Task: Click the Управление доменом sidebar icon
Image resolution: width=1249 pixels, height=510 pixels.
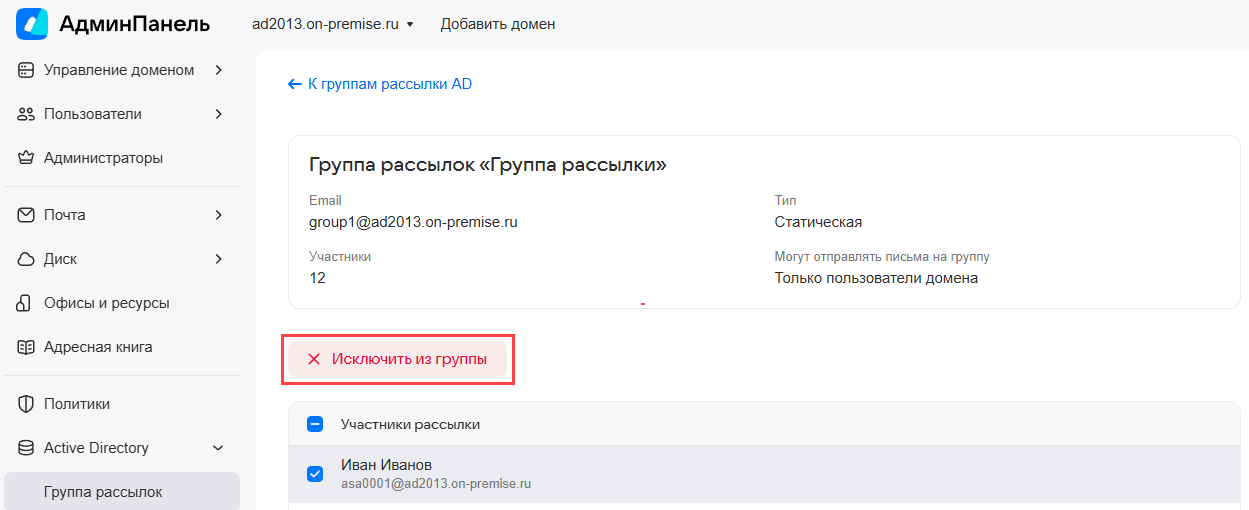Action: click(x=27, y=70)
